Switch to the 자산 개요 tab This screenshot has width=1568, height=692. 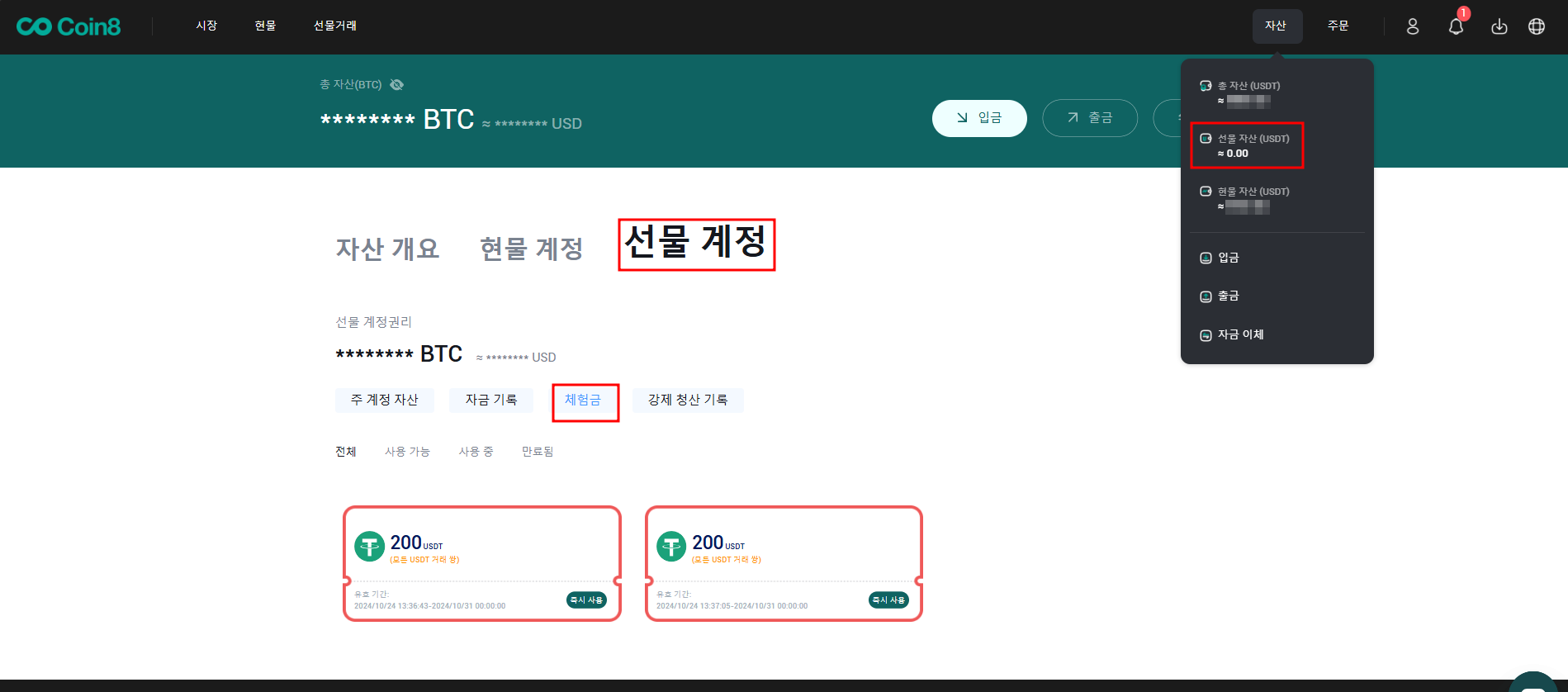[x=387, y=249]
